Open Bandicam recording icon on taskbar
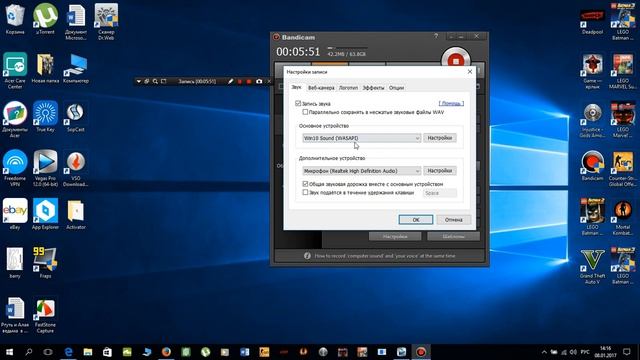 pos(421,352)
